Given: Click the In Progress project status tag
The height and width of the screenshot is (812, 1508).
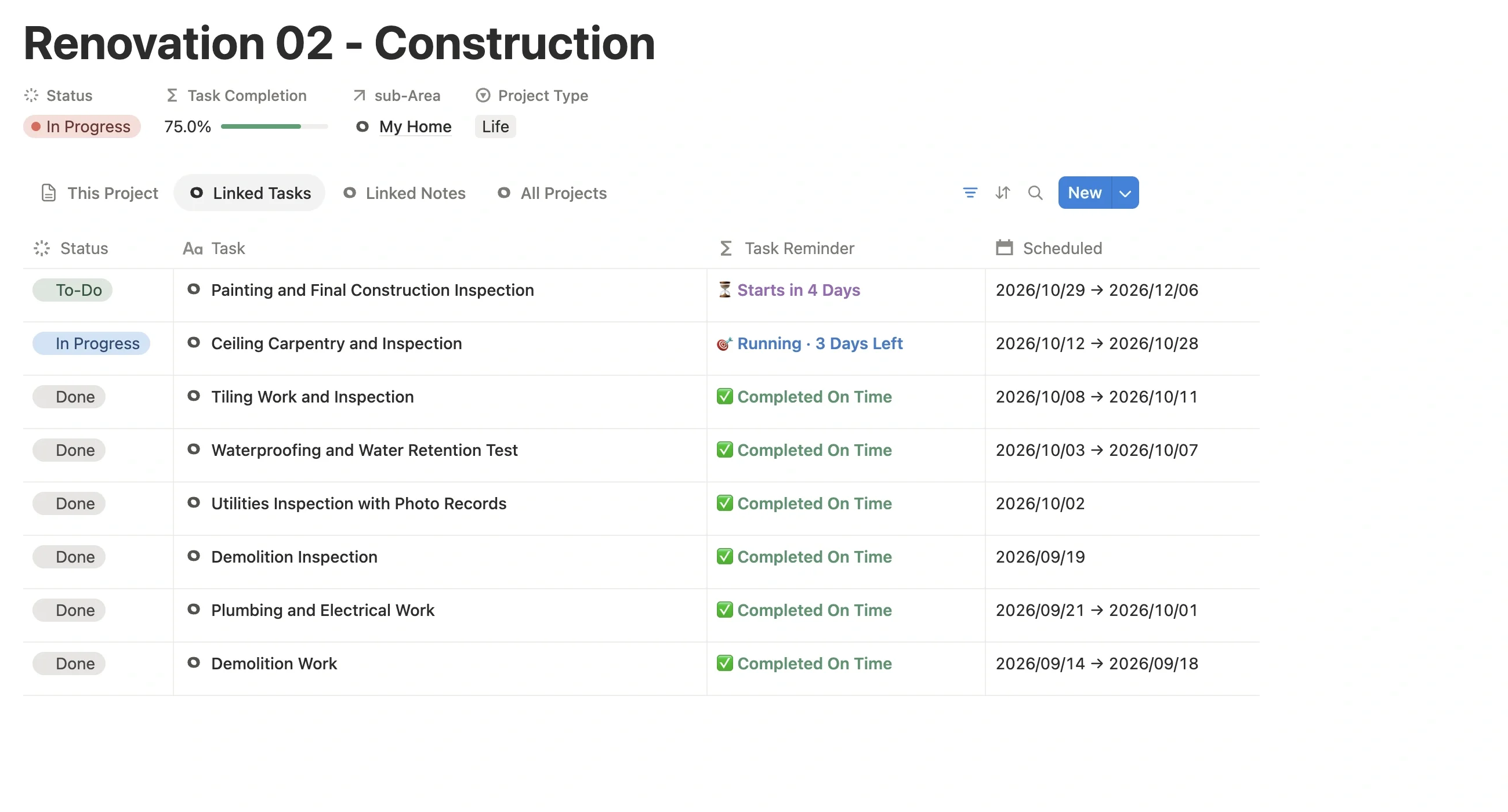Looking at the screenshot, I should (82, 126).
